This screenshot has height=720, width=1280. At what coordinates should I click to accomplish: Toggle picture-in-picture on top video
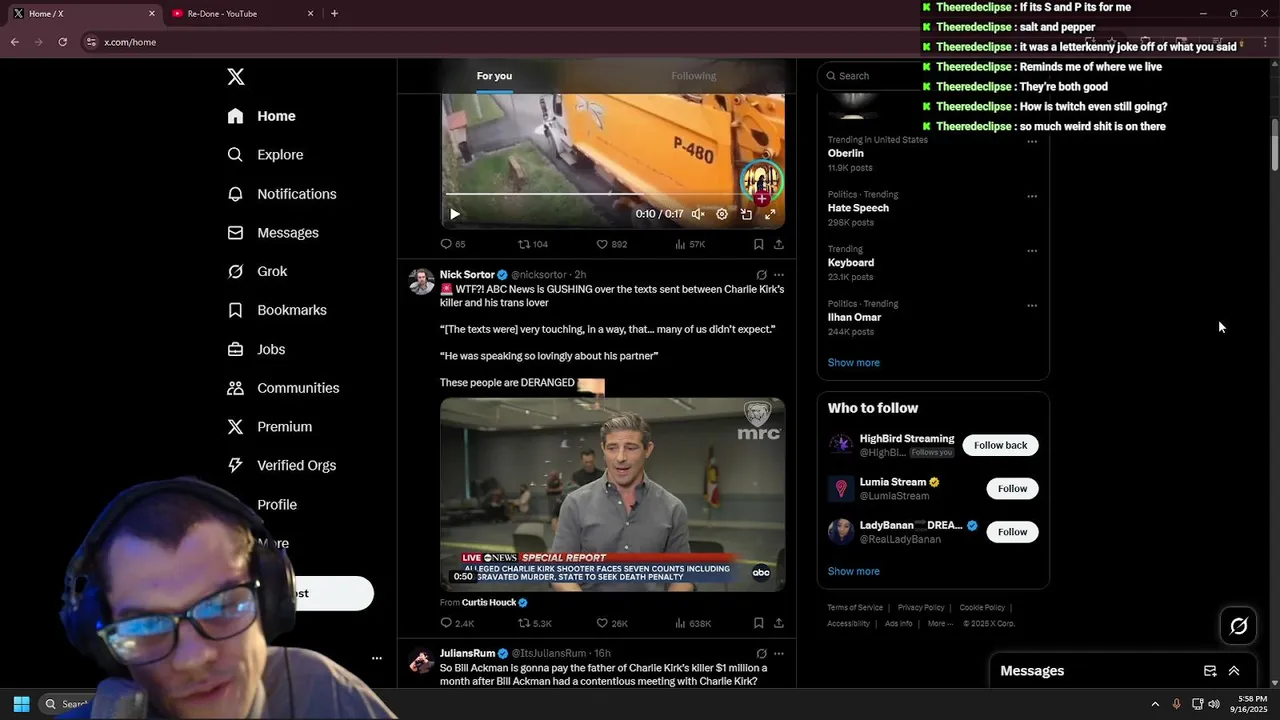click(x=746, y=214)
